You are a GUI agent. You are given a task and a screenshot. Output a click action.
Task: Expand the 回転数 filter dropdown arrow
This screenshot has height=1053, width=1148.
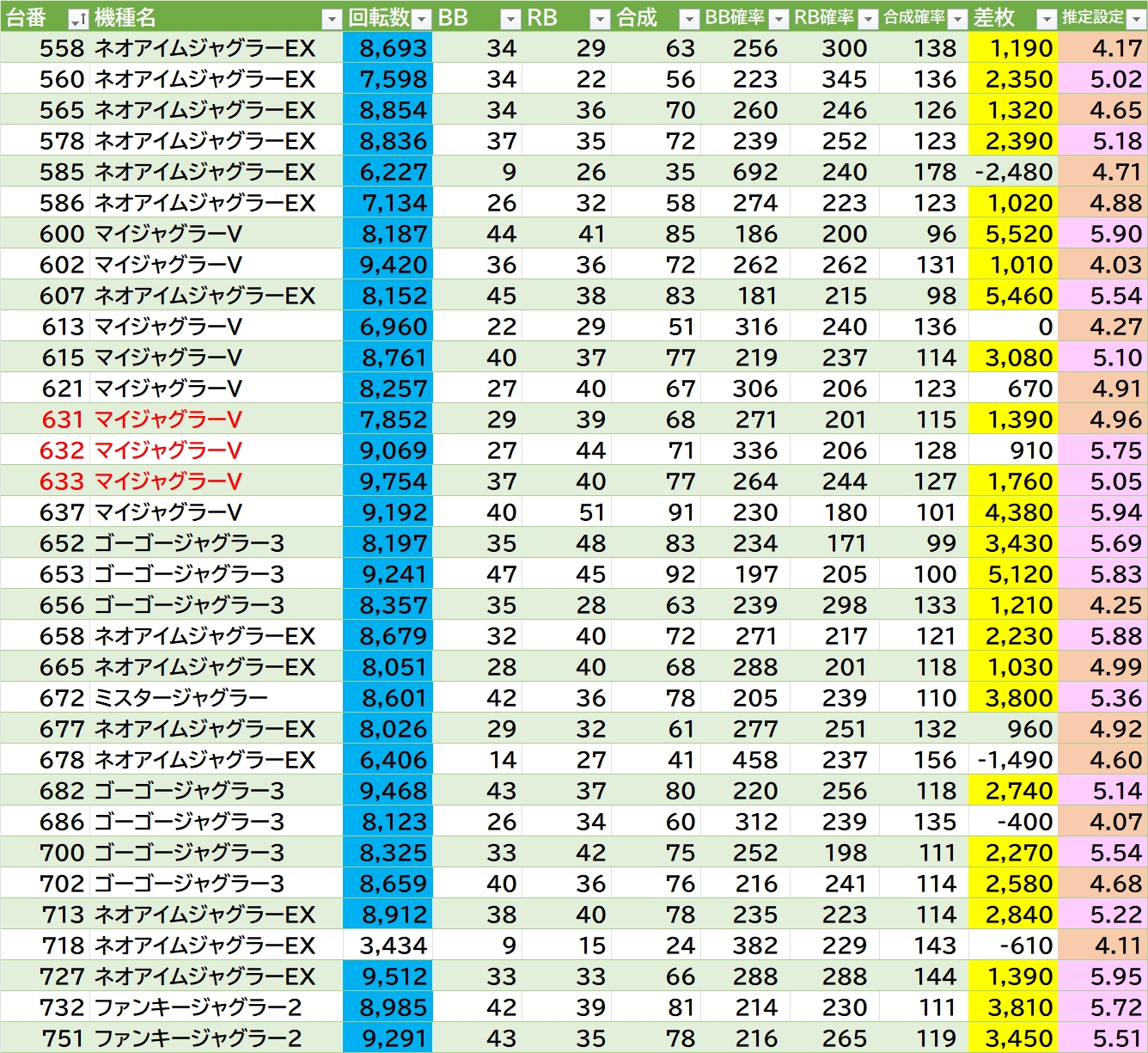coord(421,19)
